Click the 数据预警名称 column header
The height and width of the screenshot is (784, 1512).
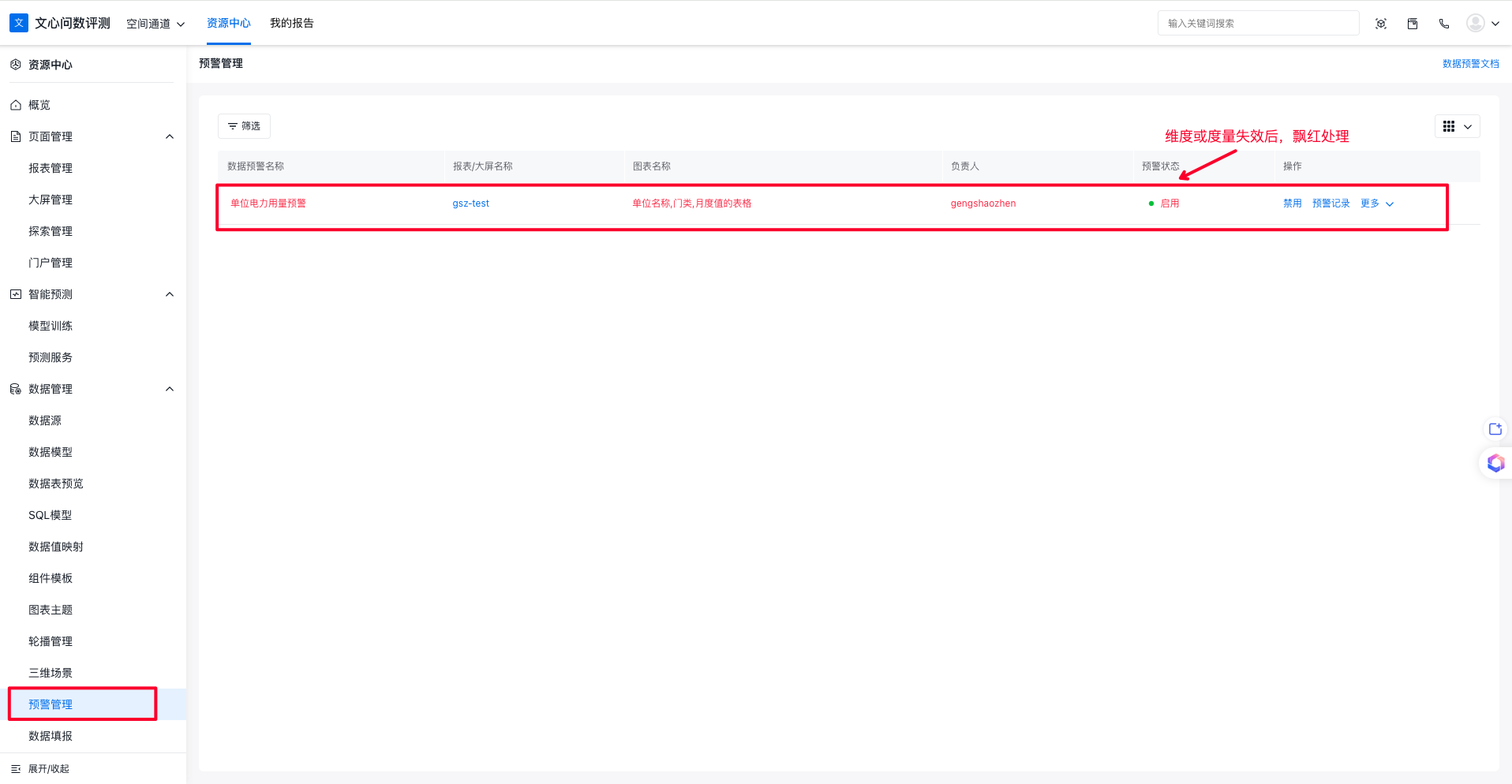(256, 166)
